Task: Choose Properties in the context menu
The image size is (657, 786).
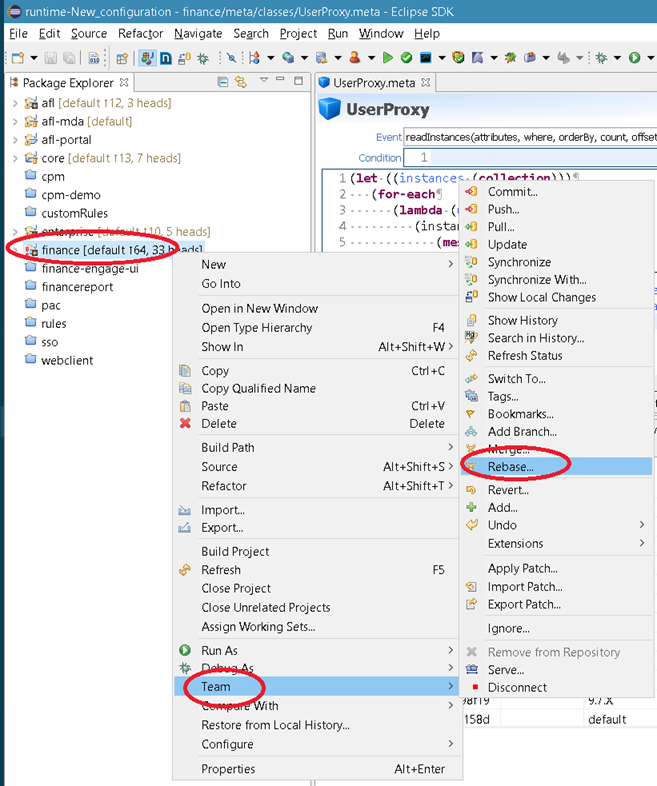Action: pos(228,769)
